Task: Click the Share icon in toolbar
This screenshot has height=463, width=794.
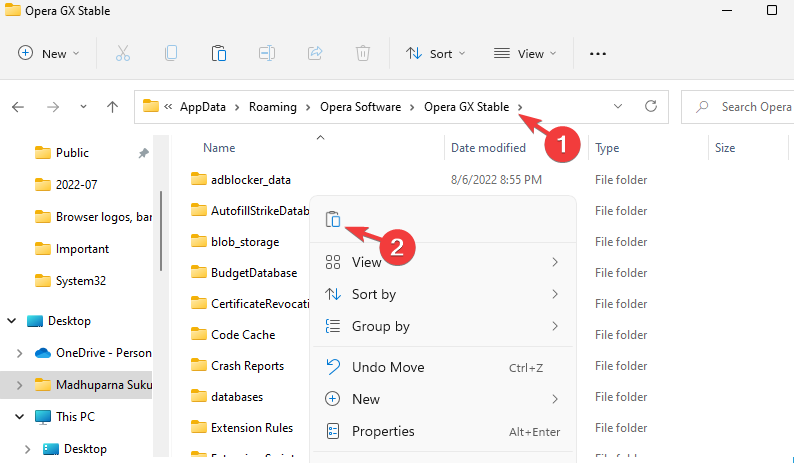Action: coord(315,53)
